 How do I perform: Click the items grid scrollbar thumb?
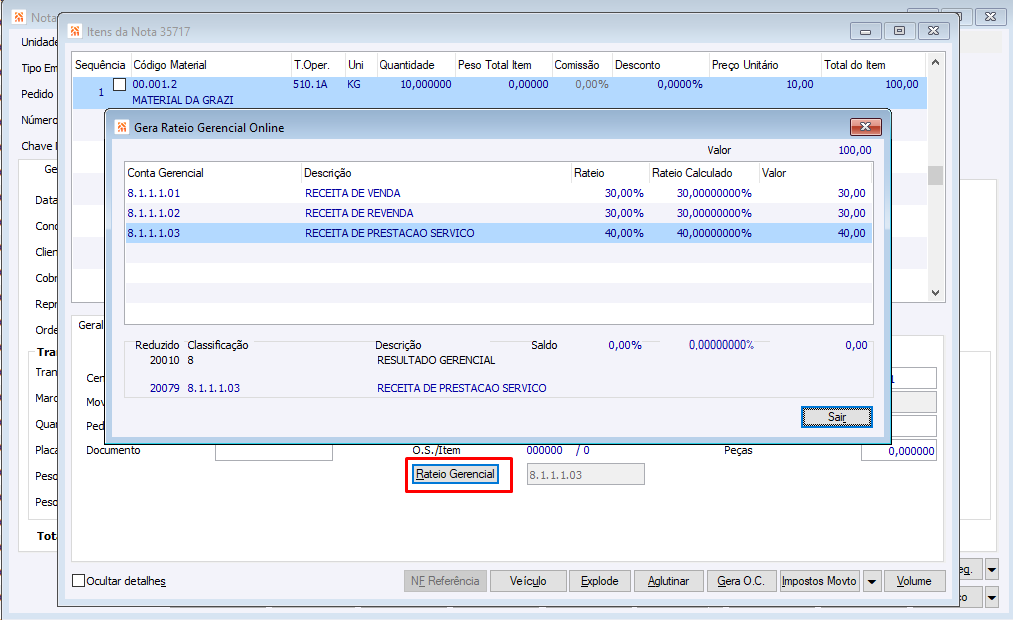click(935, 175)
